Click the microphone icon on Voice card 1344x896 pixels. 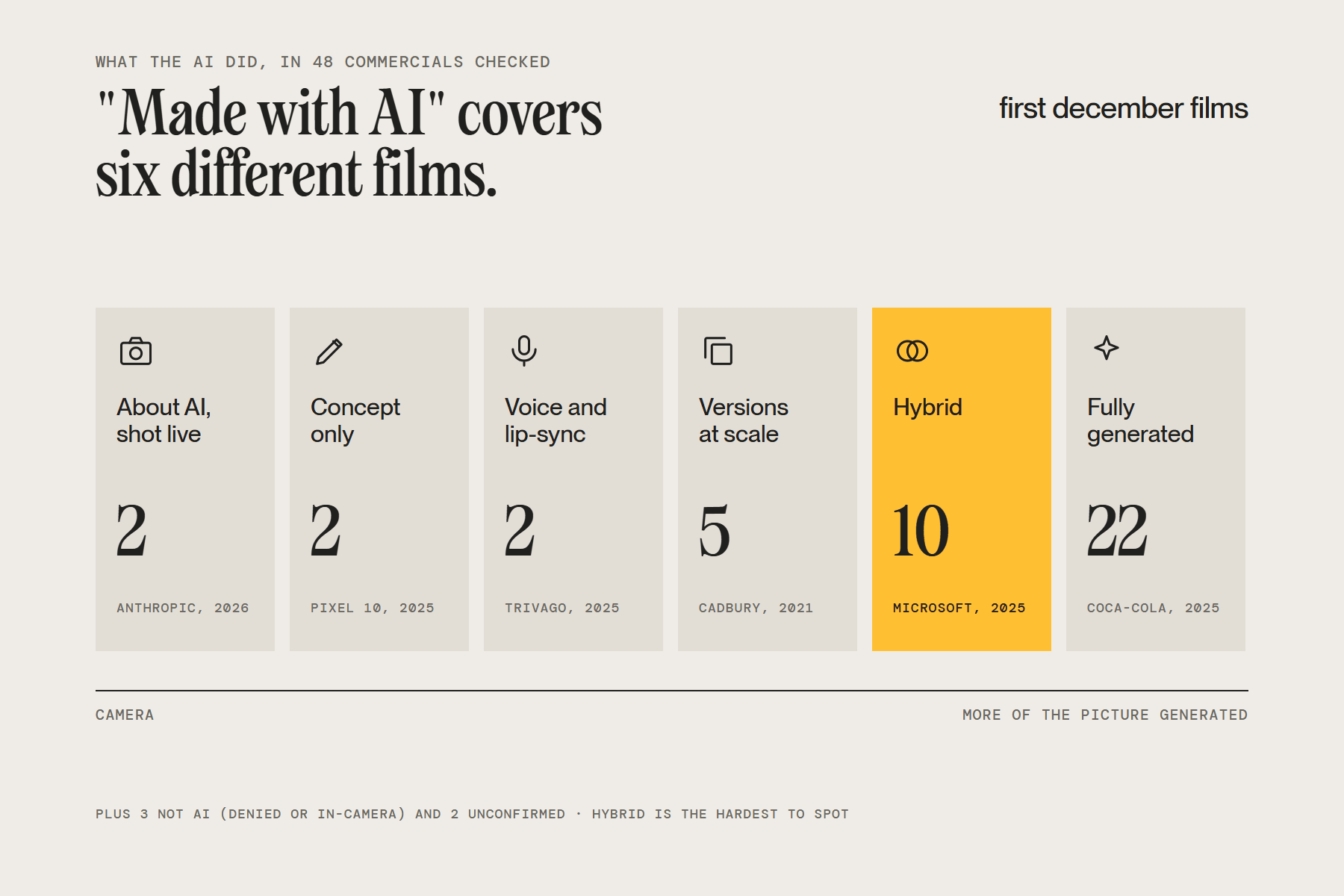point(524,350)
